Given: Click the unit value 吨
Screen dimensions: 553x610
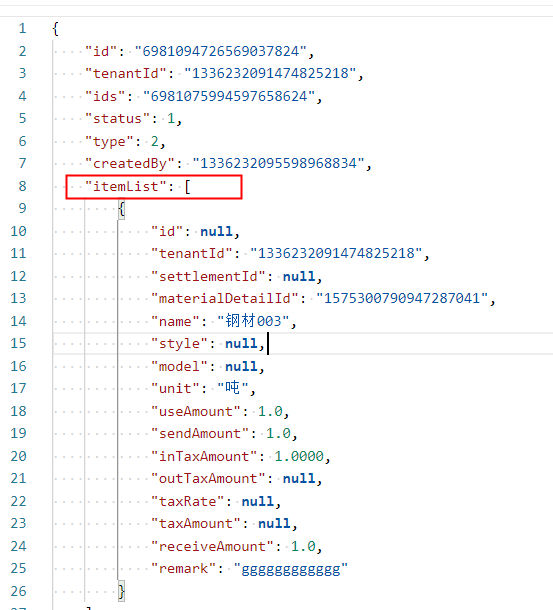Looking at the screenshot, I should (233, 388).
